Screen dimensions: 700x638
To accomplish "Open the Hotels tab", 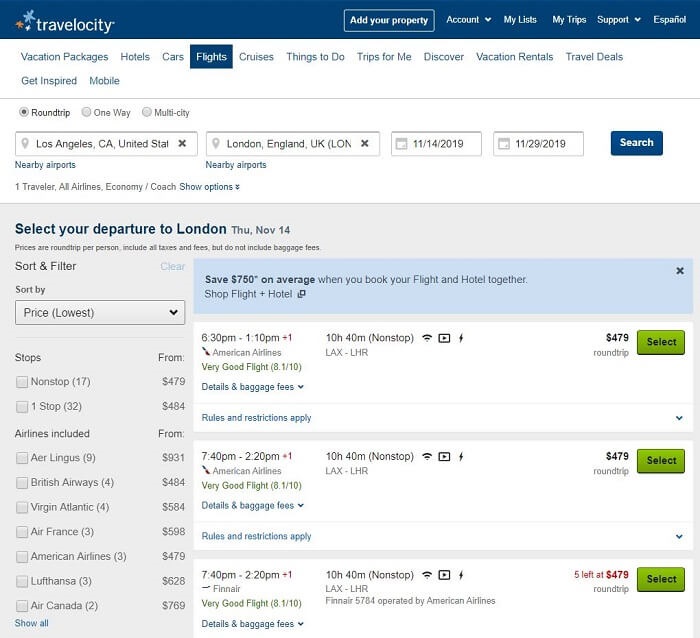I will 135,57.
